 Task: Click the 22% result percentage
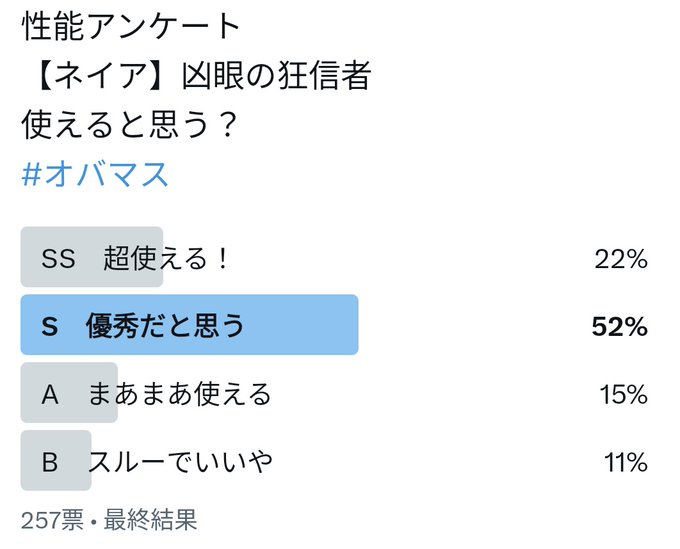(x=621, y=259)
